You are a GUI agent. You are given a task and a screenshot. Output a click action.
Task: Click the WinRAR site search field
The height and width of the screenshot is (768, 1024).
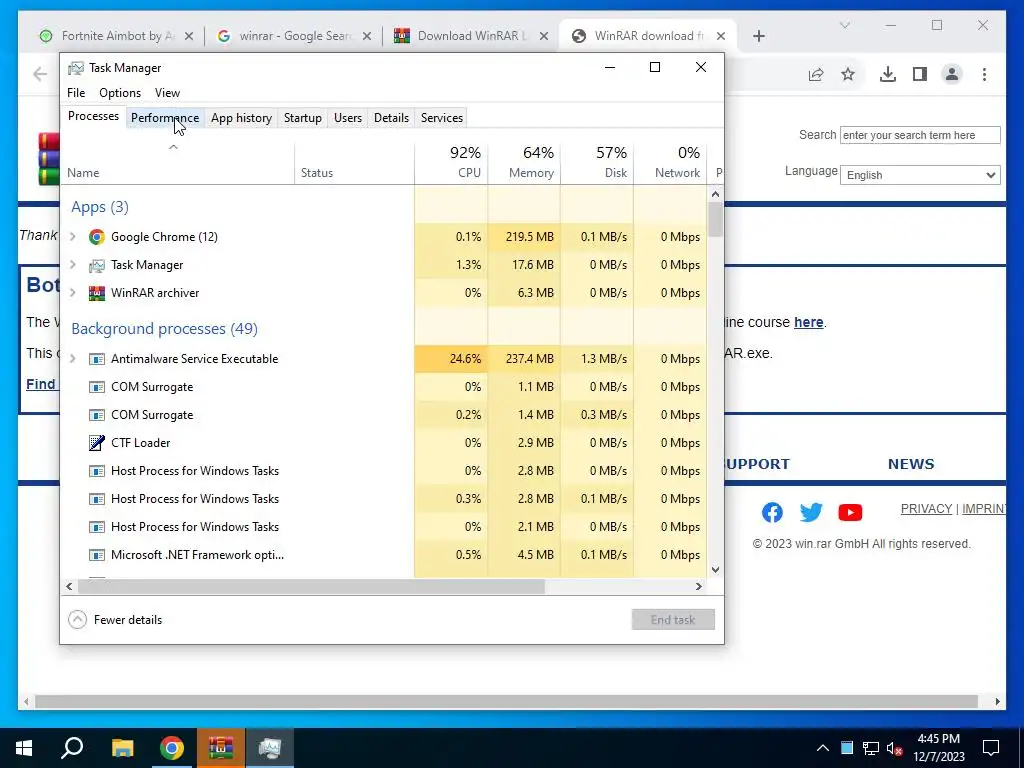tap(920, 135)
